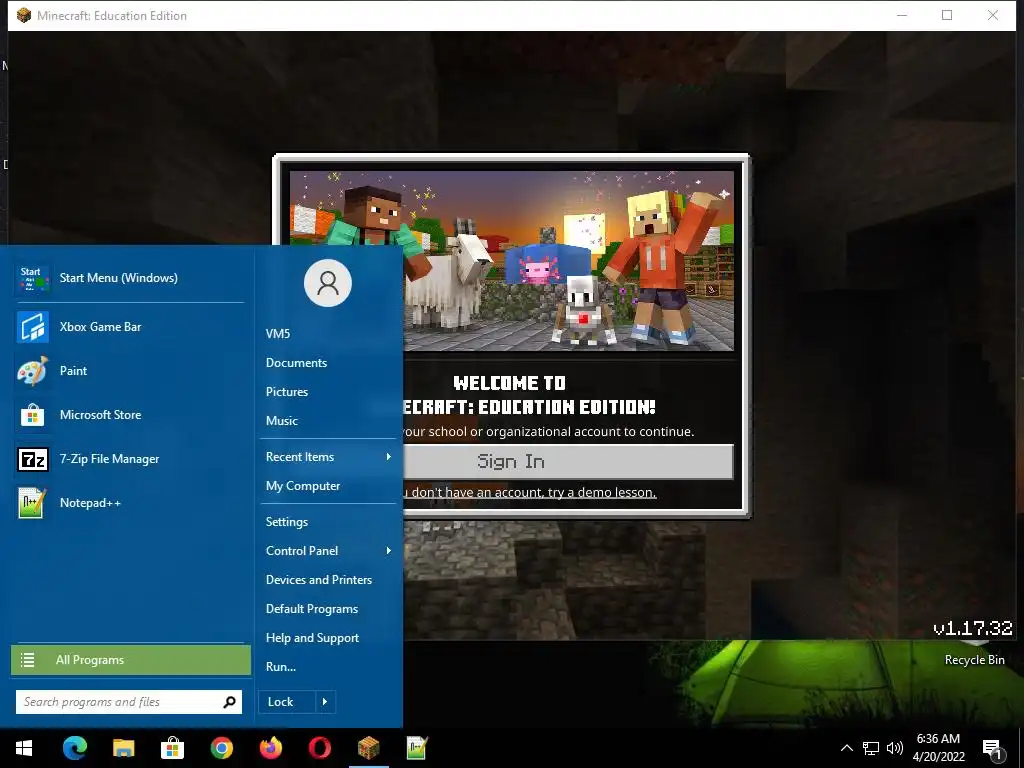Minimize the Minecraft: Education Edition window
Image resolution: width=1024 pixels, height=768 pixels.
tap(902, 15)
